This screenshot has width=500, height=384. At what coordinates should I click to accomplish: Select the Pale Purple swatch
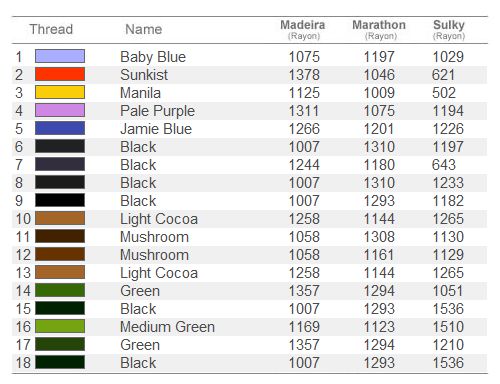(x=60, y=110)
